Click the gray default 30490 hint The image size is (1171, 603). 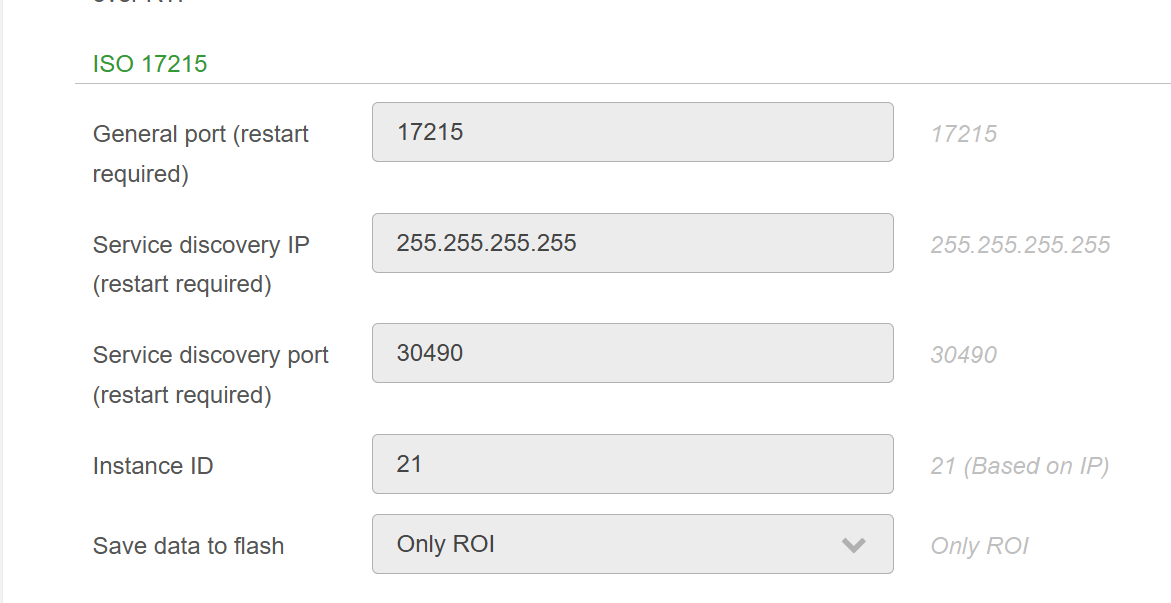[963, 355]
